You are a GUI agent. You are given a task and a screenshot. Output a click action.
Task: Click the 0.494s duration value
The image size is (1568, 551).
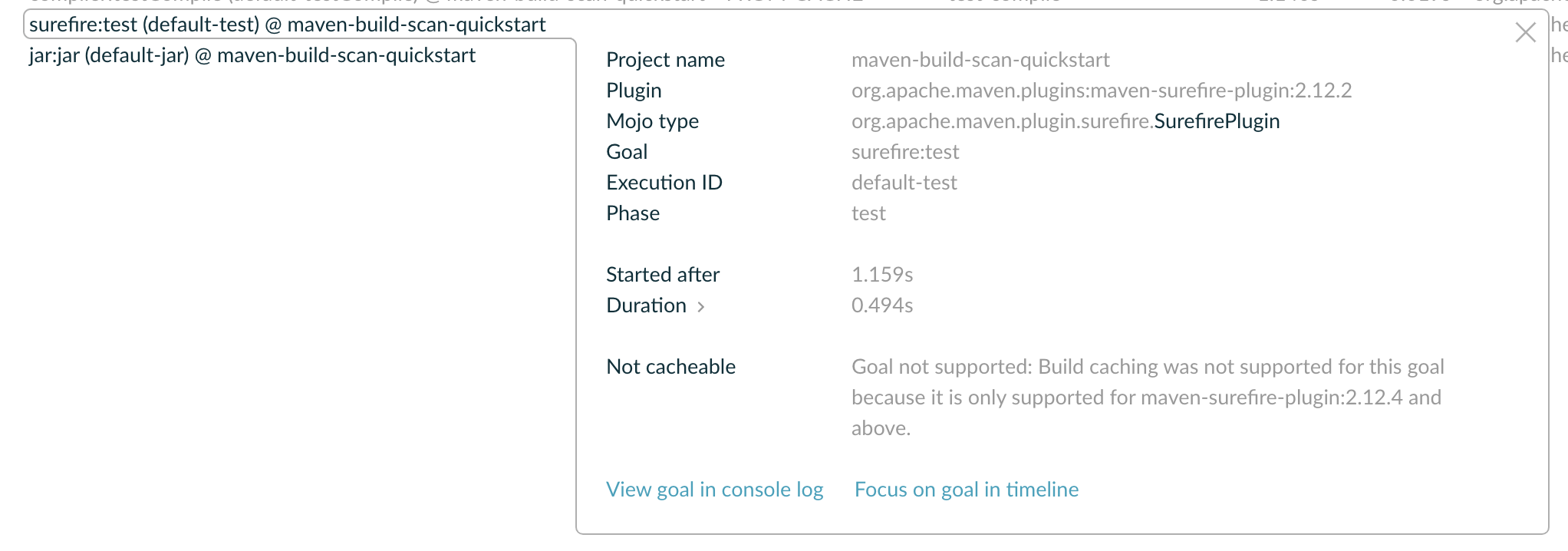click(882, 305)
